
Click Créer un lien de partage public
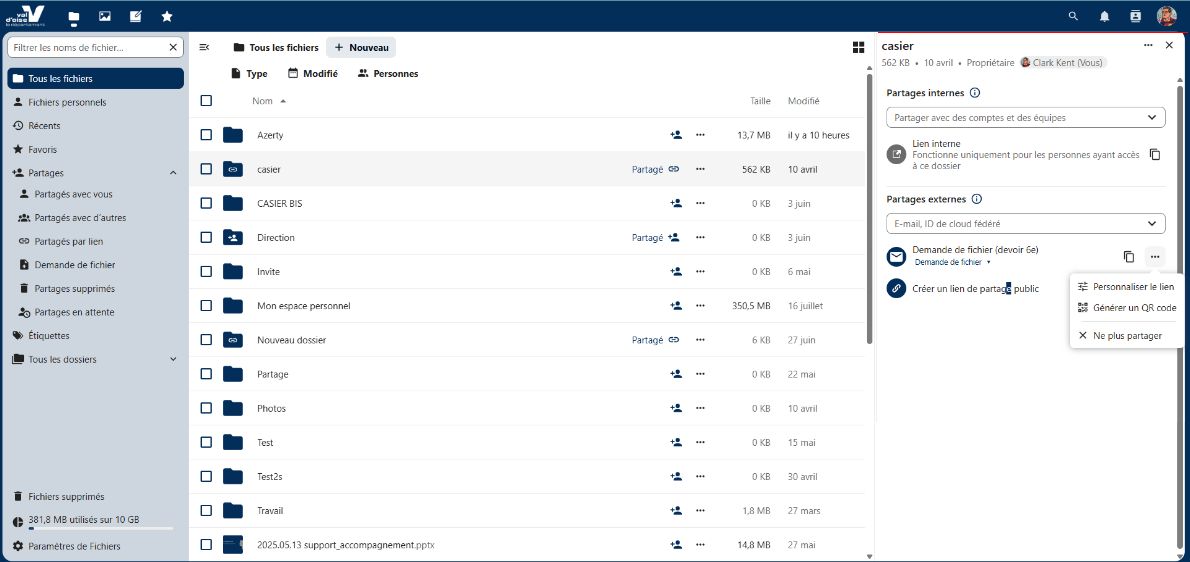[x=974, y=288]
